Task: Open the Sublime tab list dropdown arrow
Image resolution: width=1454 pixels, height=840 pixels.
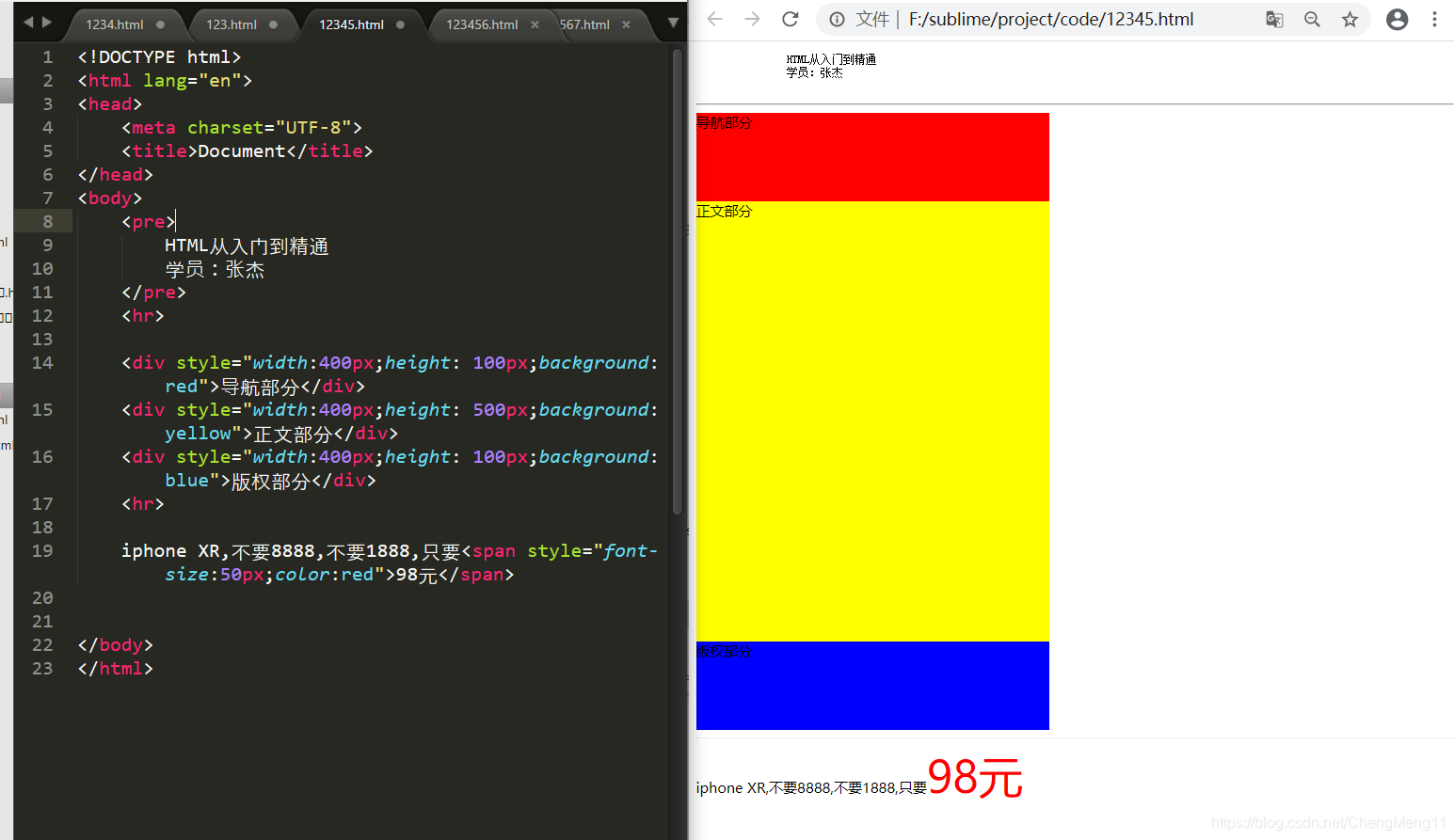Action: pyautogui.click(x=673, y=23)
